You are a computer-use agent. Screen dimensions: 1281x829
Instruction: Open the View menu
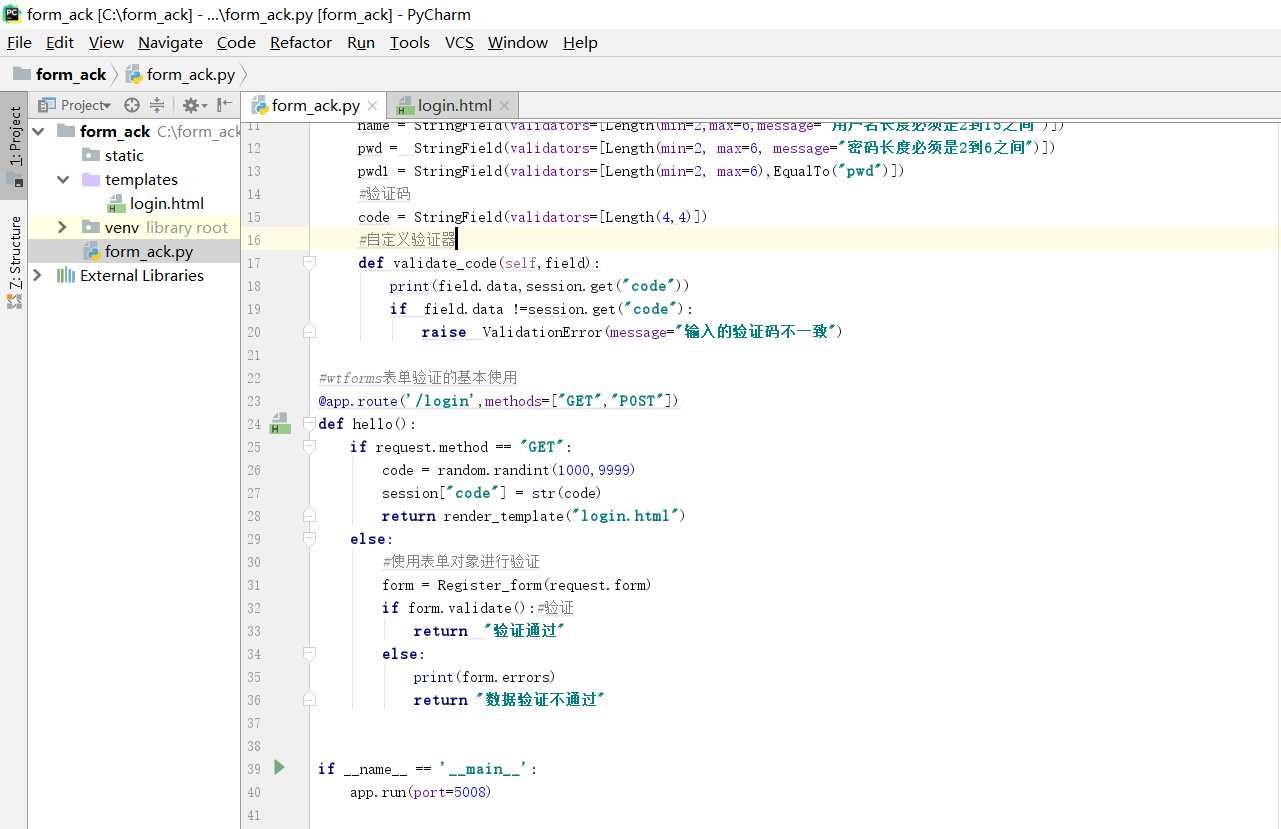[x=106, y=42]
